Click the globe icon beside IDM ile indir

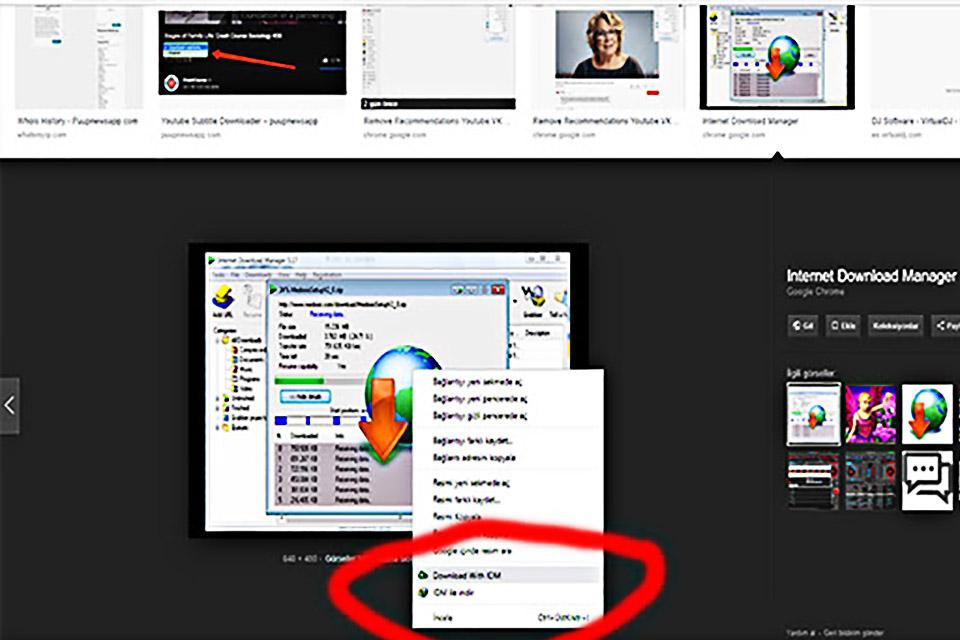click(x=423, y=593)
